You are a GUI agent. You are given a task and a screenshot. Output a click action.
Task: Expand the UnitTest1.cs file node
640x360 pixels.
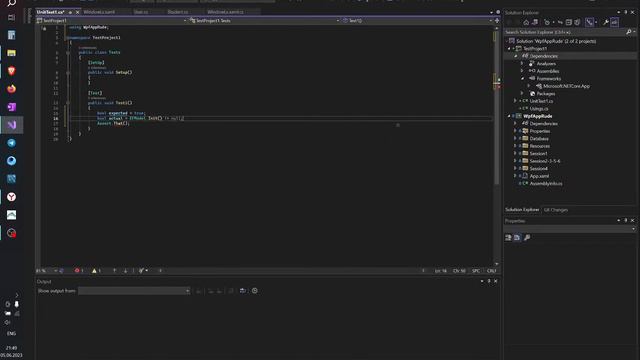click(515, 101)
